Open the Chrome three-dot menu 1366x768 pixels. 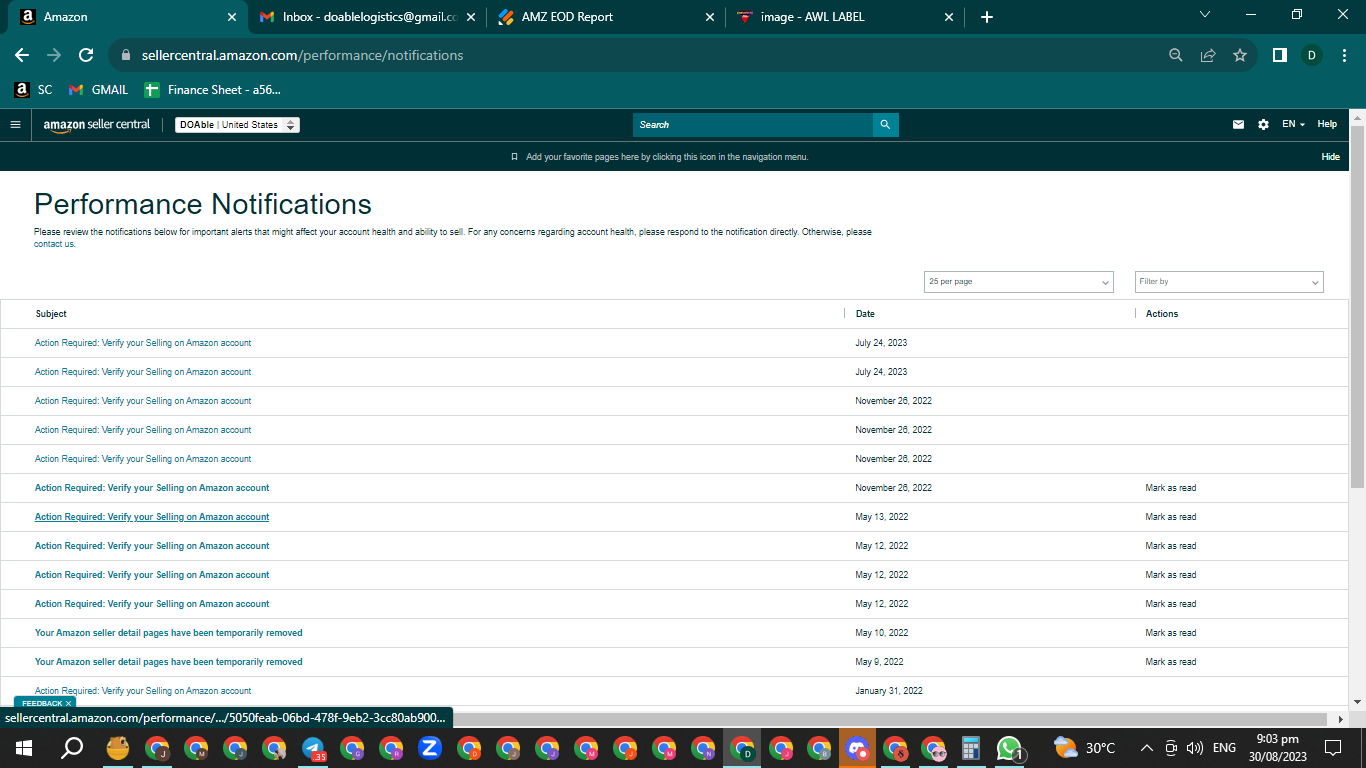tap(1343, 56)
